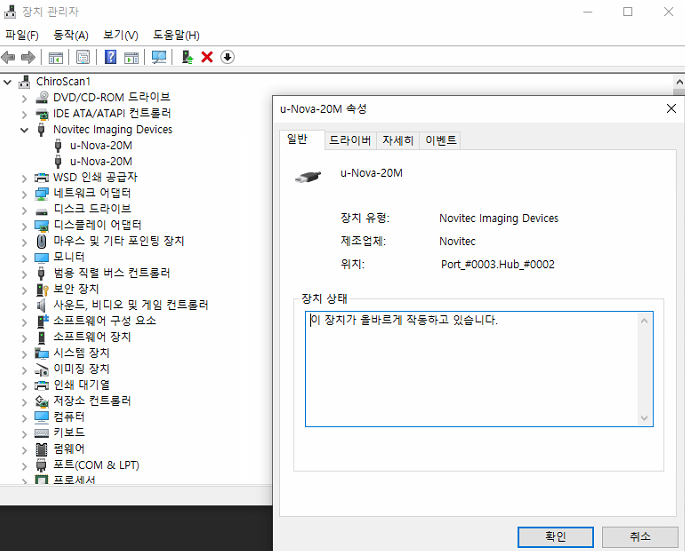Viewport: 685px width, 551px height.
Task: Collapse the ChiroScan1 root node
Action: click(9, 81)
